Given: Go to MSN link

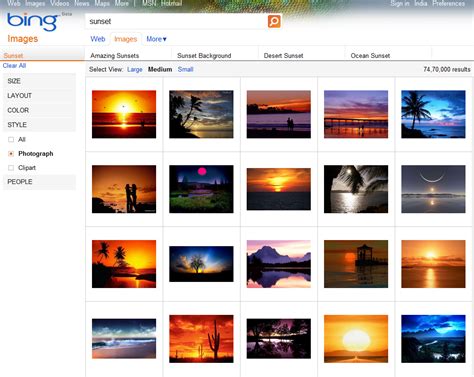Looking at the screenshot, I should pyautogui.click(x=149, y=3).
